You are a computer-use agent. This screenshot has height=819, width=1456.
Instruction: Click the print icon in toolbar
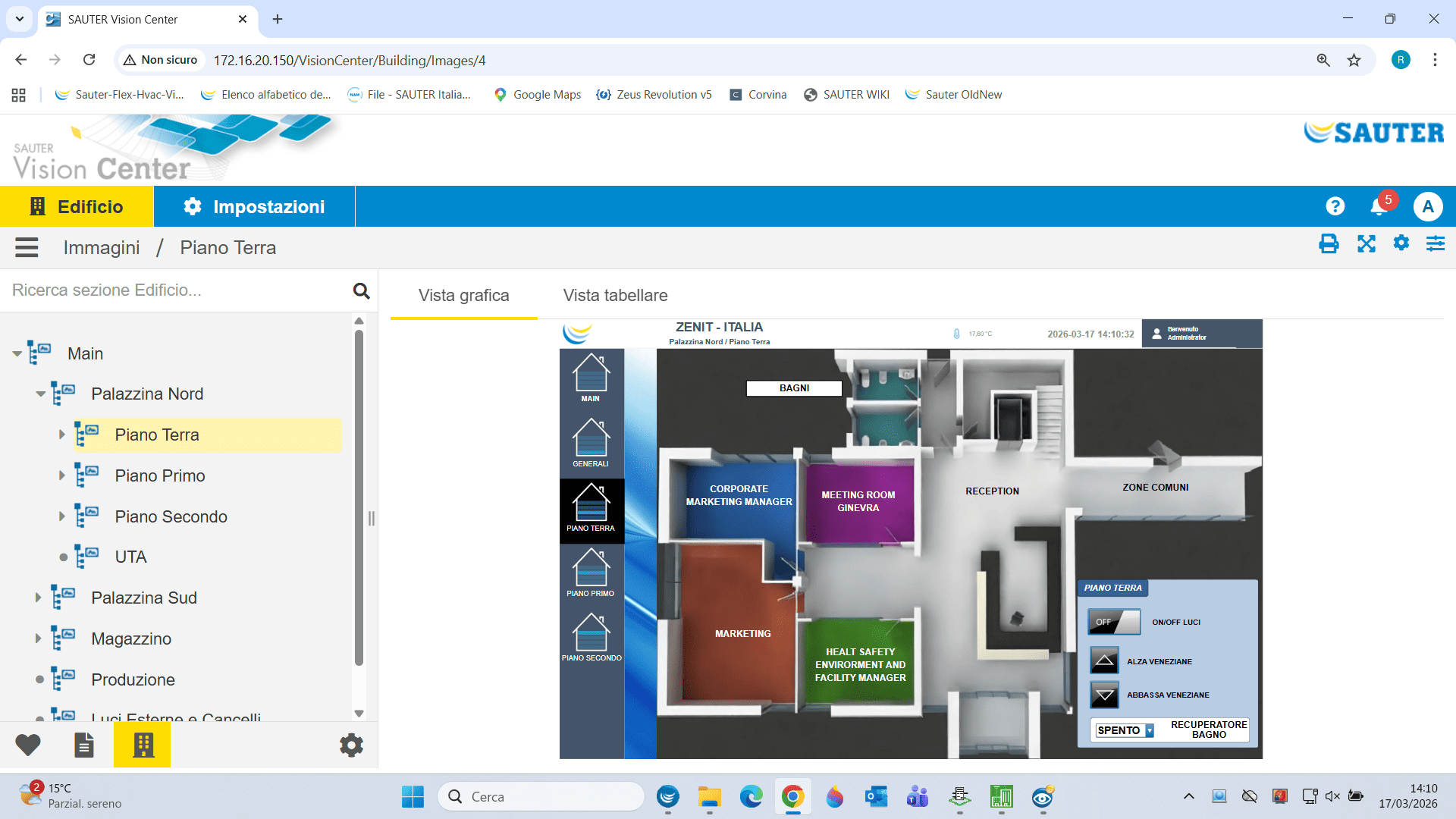(x=1329, y=244)
